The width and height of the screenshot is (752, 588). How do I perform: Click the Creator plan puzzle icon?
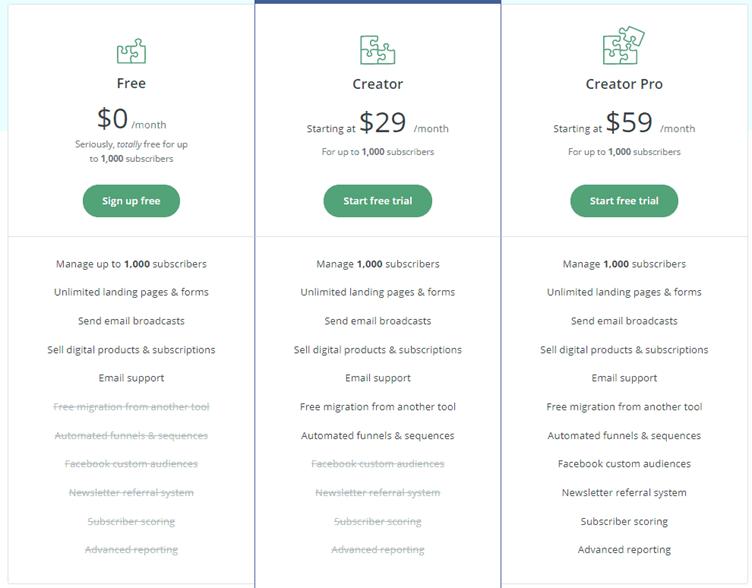tap(378, 50)
